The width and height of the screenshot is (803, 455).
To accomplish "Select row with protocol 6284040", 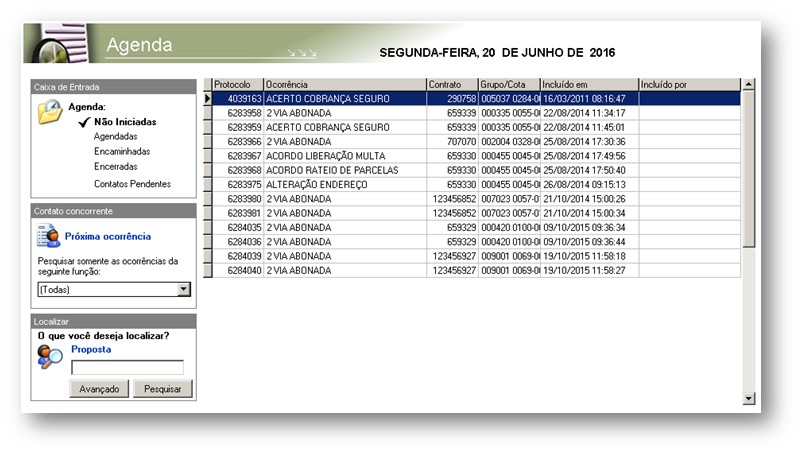I will coord(476,271).
